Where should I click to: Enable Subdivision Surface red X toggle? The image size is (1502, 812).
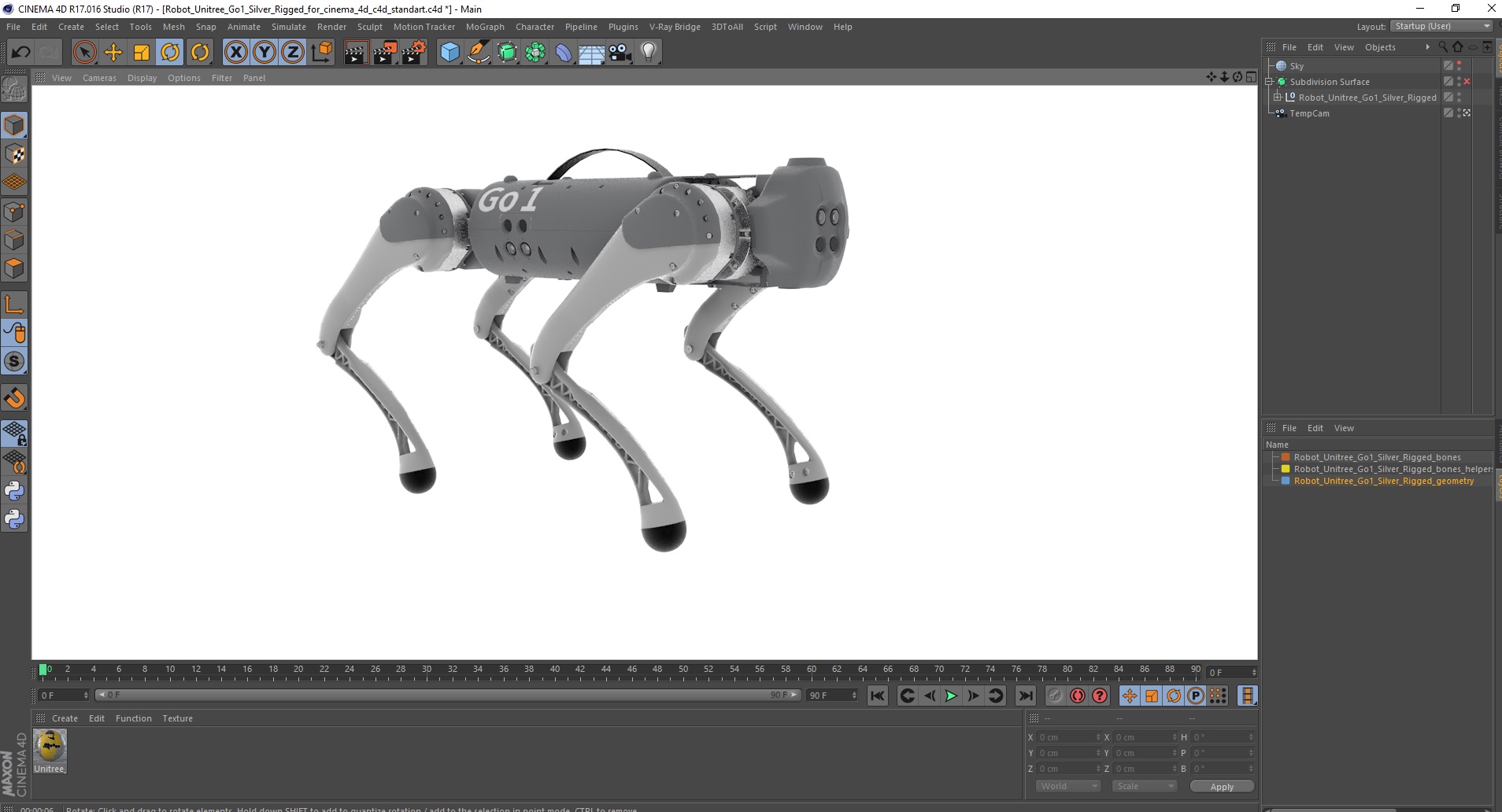[1467, 82]
